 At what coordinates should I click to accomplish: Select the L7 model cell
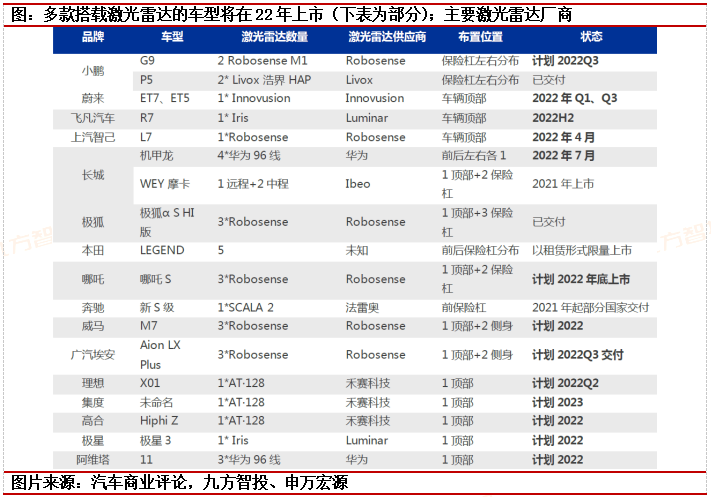coord(146,137)
